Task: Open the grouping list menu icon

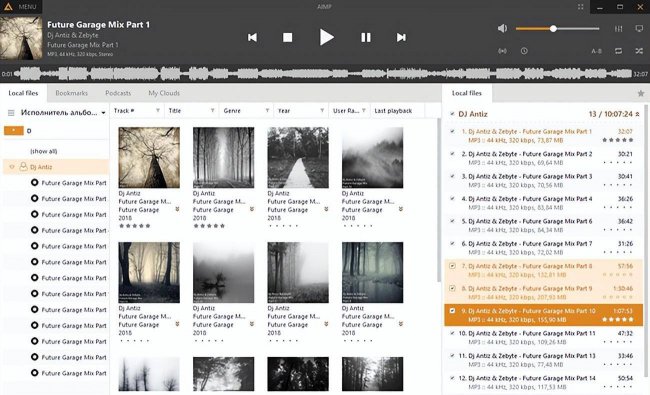Action: tap(11, 112)
